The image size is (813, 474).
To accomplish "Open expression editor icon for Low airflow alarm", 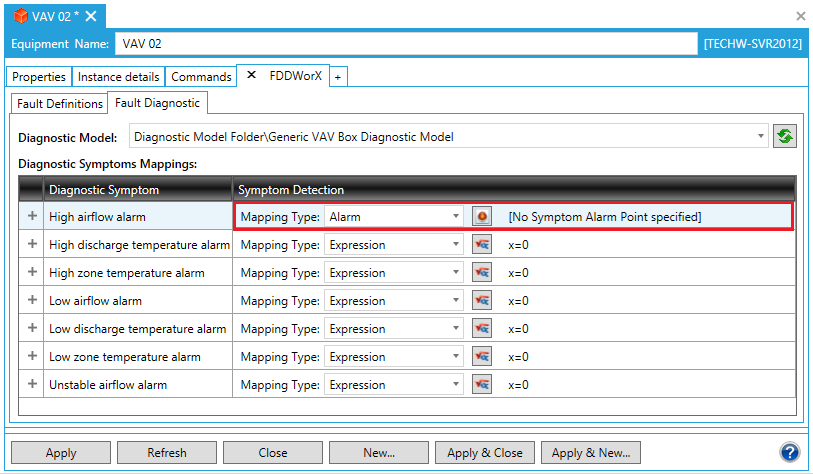I will point(482,301).
